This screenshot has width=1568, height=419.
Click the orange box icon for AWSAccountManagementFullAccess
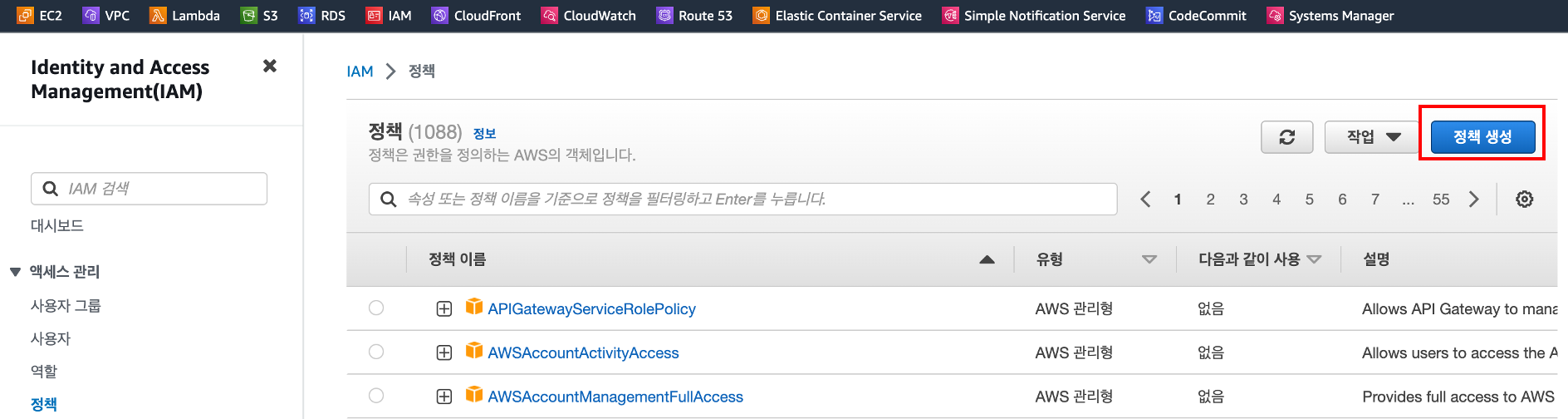click(x=474, y=395)
